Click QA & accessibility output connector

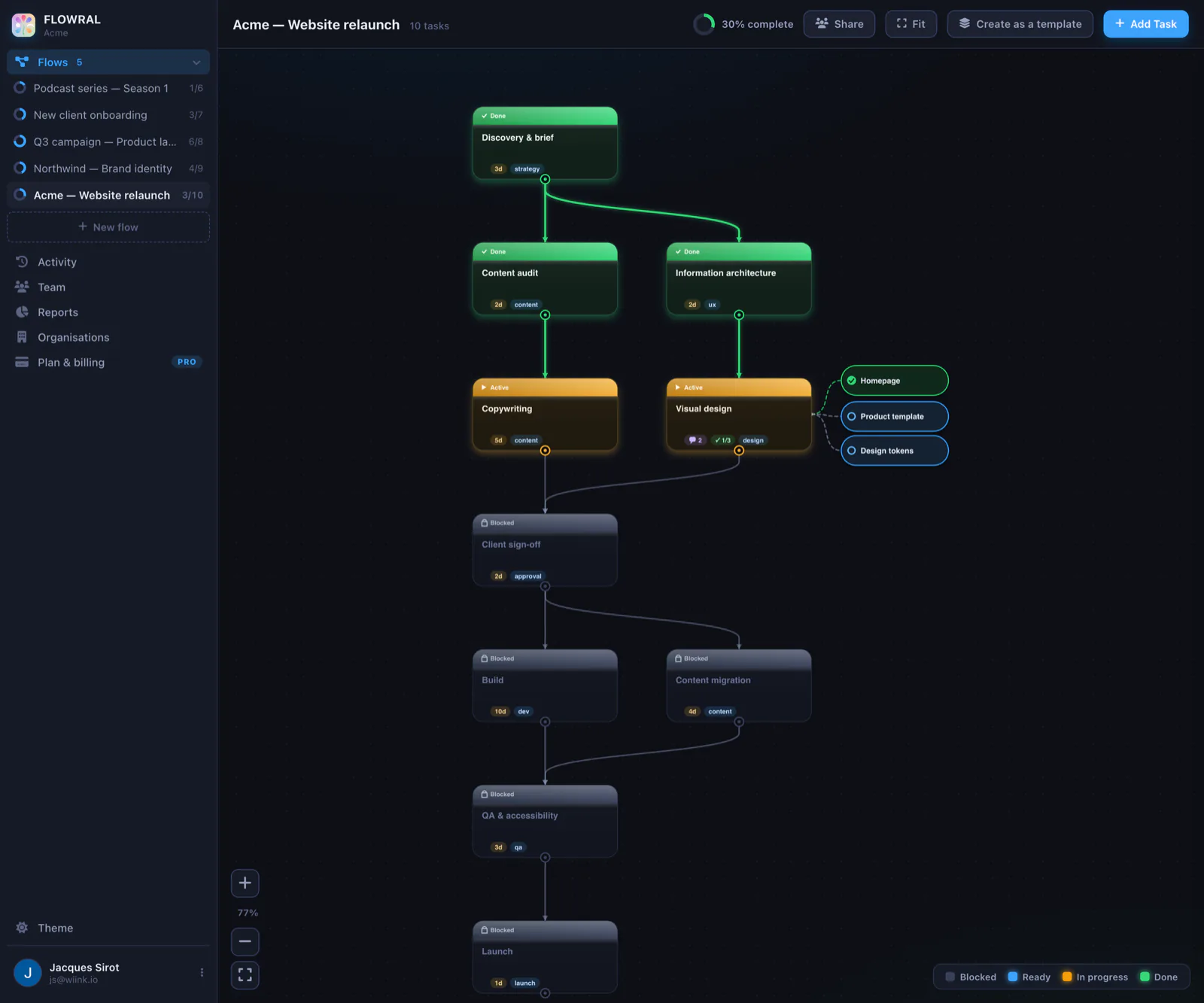545,858
